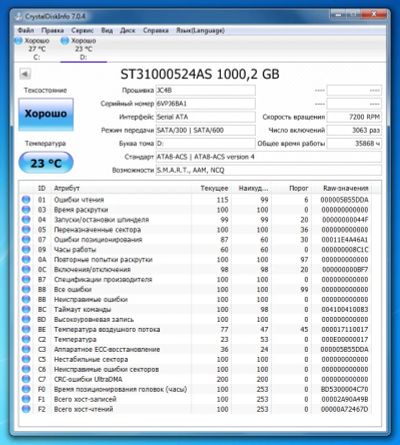Click the S.M.A.R.T., AAM, NCQ features field
Screen dimensions: 400x445
click(269, 170)
